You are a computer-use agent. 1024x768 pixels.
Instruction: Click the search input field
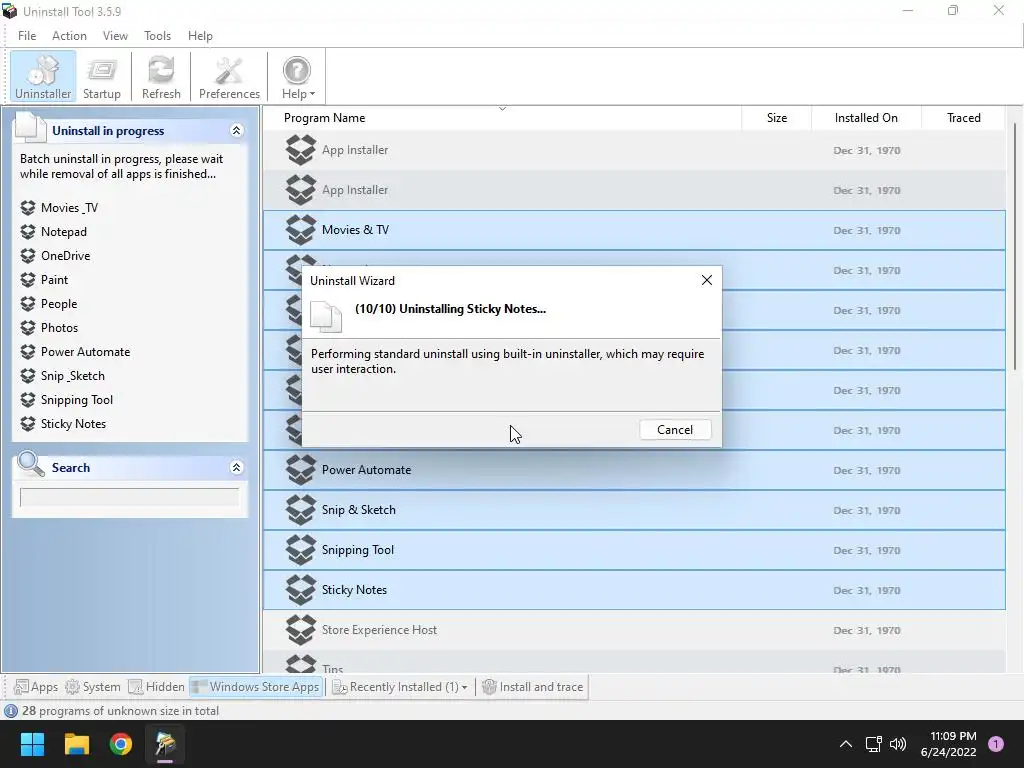(x=129, y=498)
